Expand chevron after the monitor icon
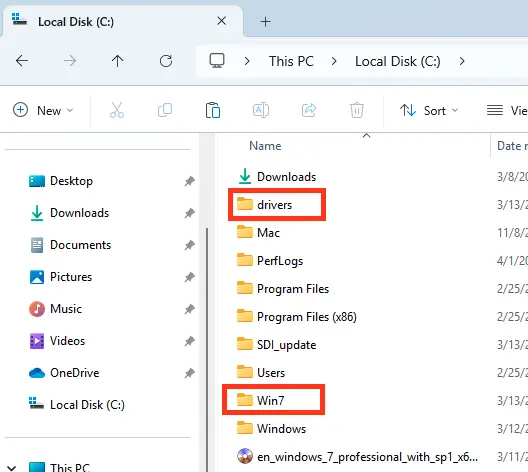 click(247, 61)
